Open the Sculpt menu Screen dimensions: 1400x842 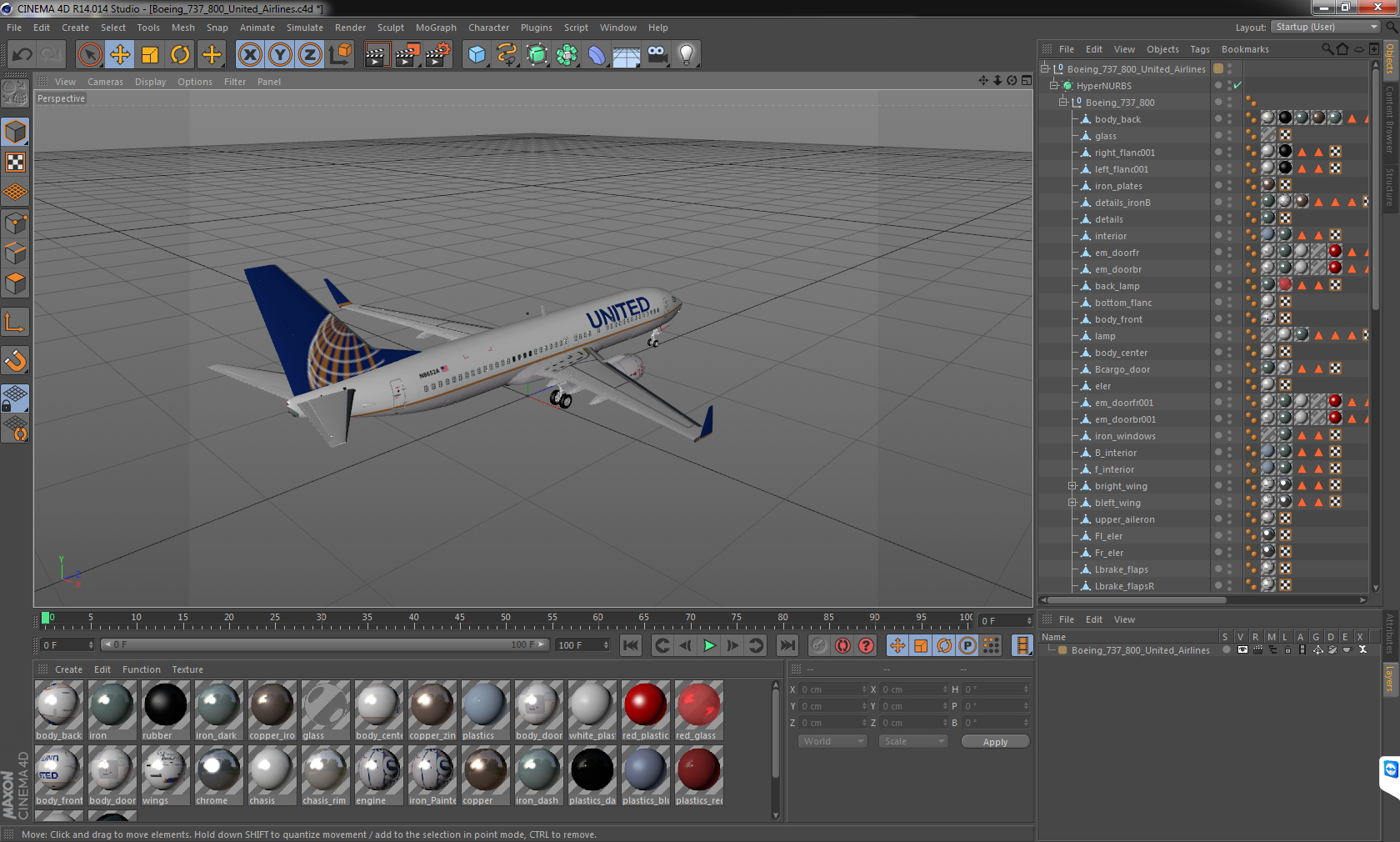tap(391, 28)
